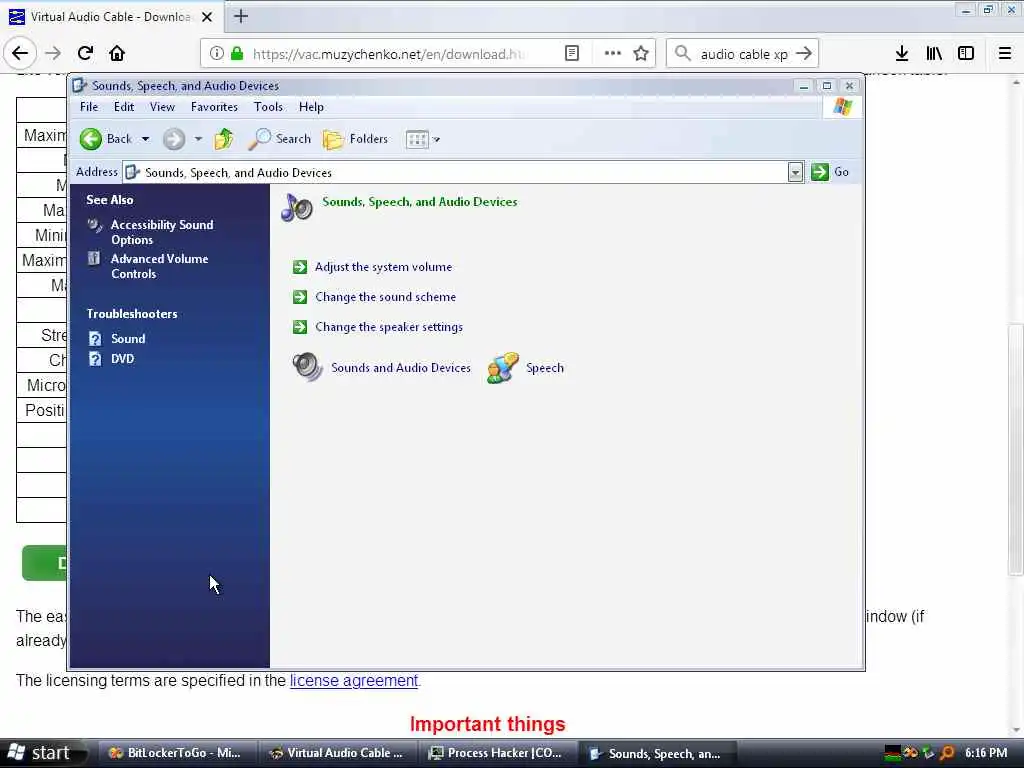Click the green Back arrow icon

click(x=91, y=138)
